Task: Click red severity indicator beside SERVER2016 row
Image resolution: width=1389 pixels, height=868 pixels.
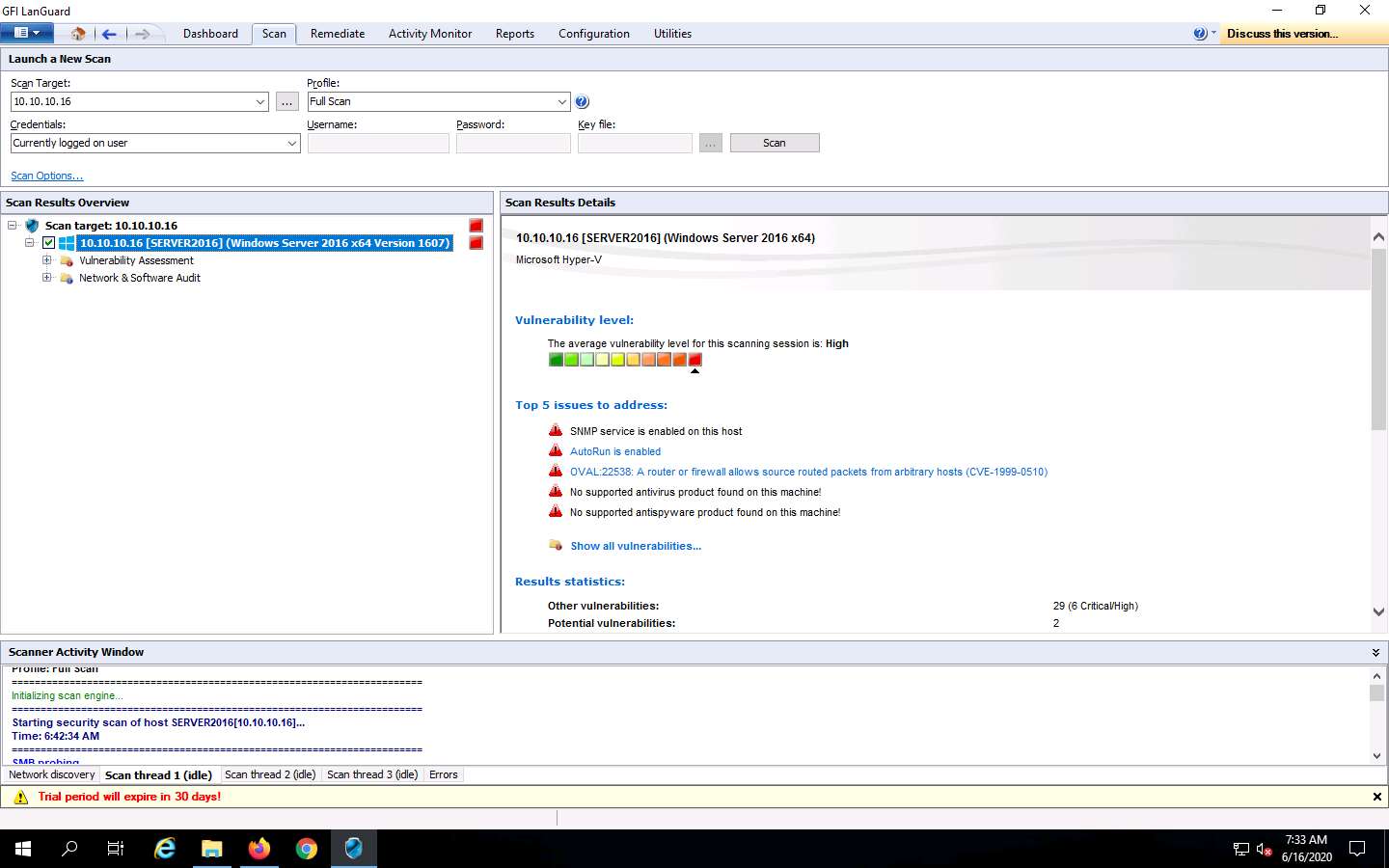Action: [x=476, y=243]
